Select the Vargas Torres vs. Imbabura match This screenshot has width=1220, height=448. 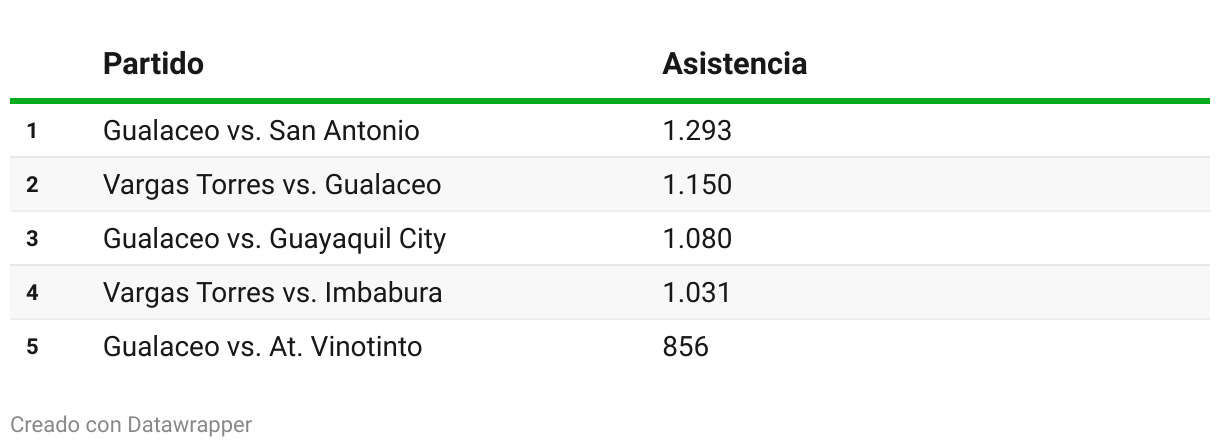pyautogui.click(x=272, y=293)
